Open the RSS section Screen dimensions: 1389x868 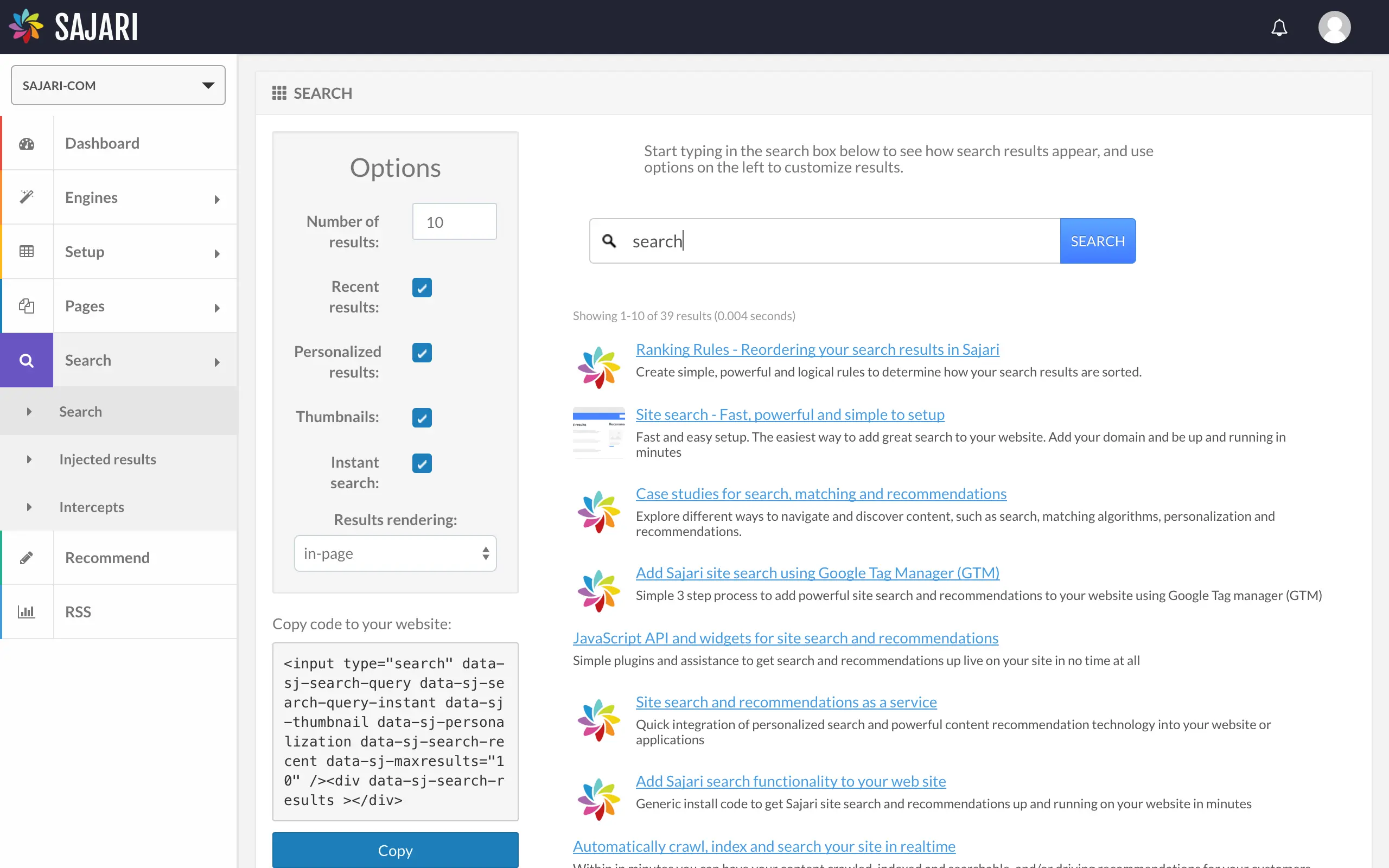click(x=119, y=612)
